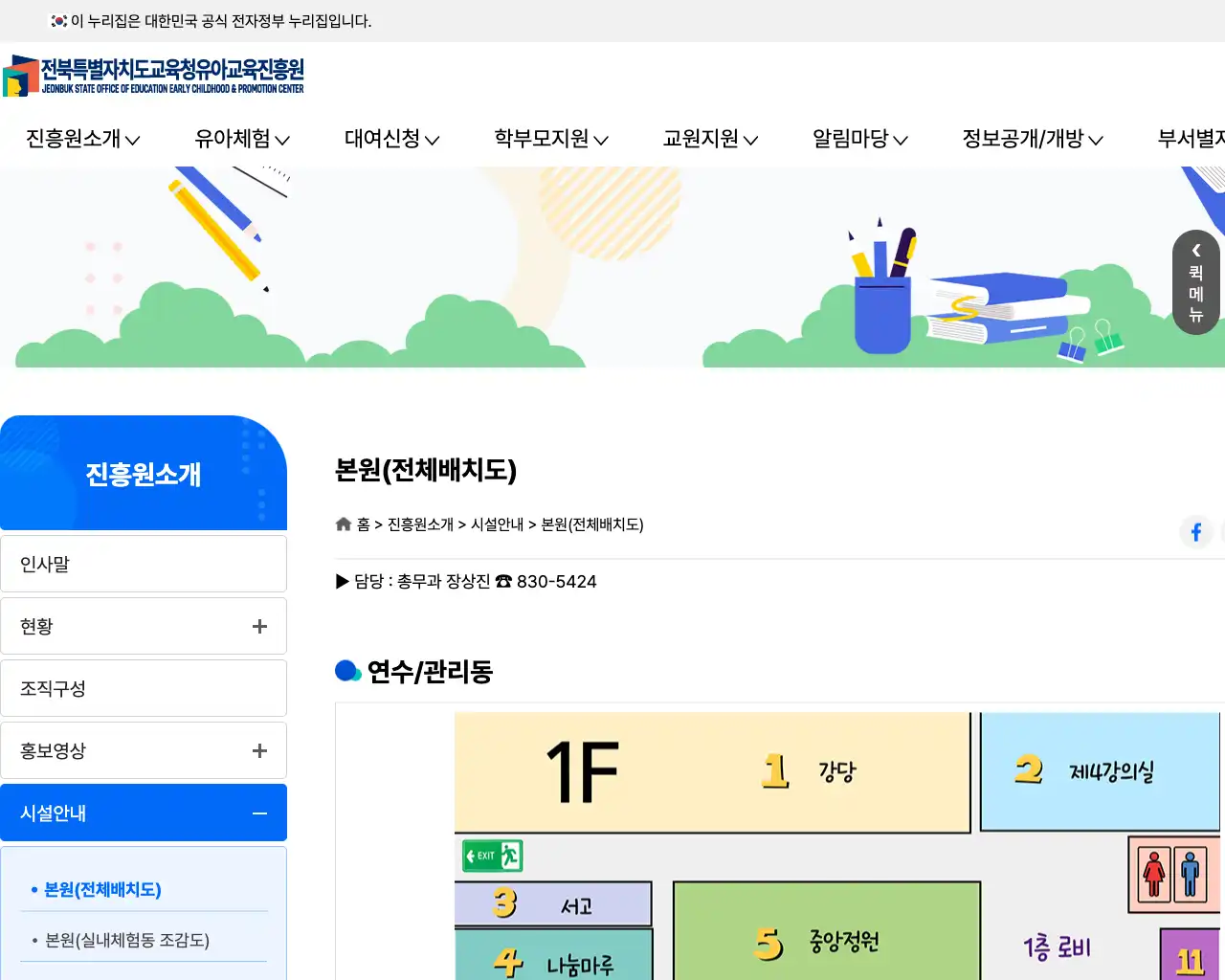This screenshot has height=980, width=1225.
Task: Open the 정보공개/개방 dropdown menu
Action: point(1032,139)
